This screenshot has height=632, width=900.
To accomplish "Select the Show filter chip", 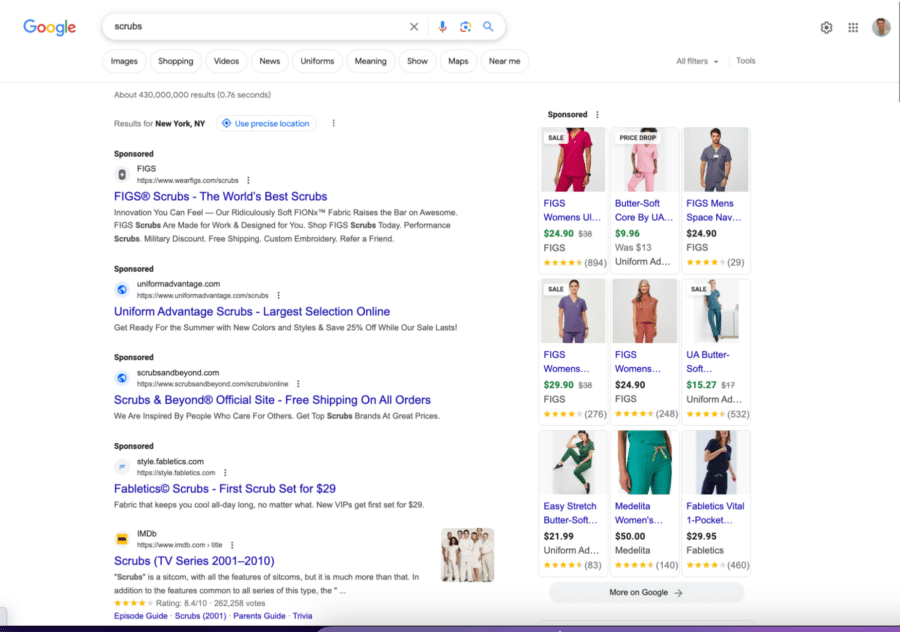I will tap(417, 61).
